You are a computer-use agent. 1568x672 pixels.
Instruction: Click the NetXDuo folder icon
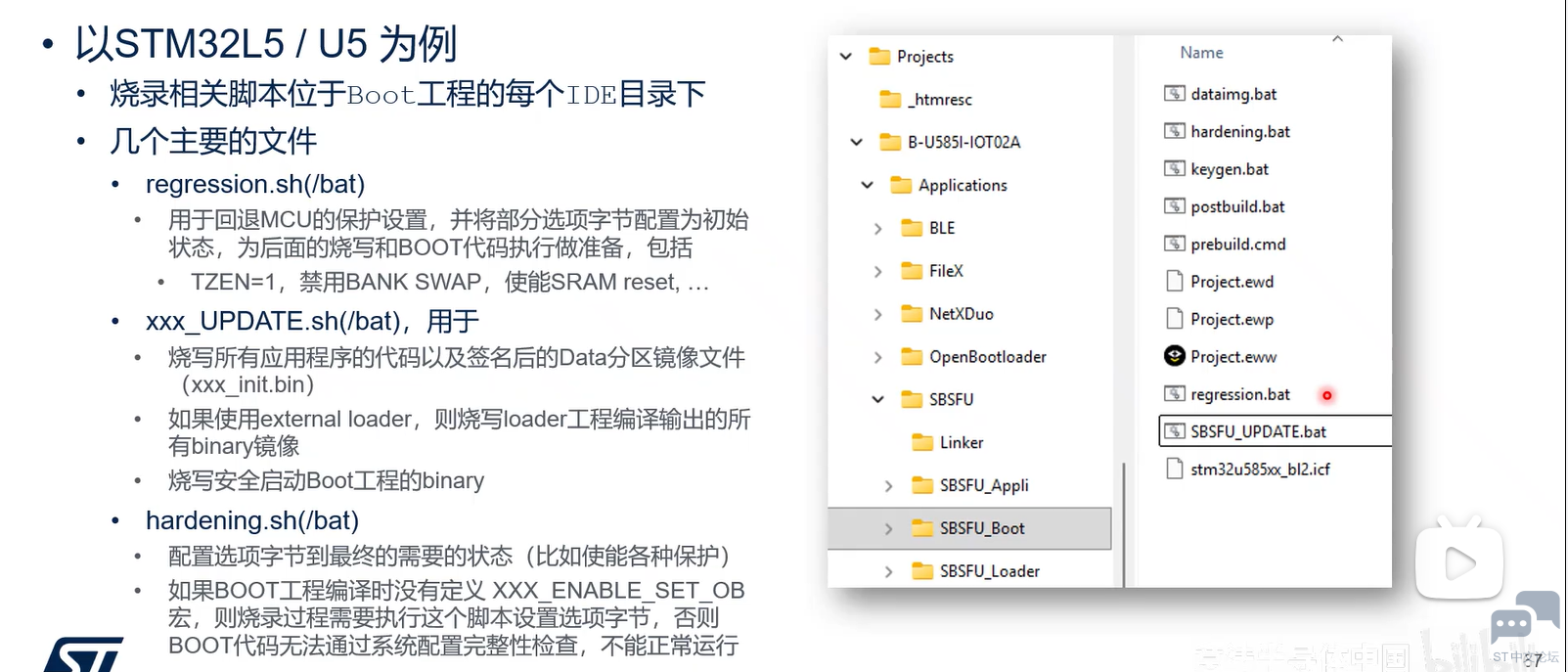912,314
